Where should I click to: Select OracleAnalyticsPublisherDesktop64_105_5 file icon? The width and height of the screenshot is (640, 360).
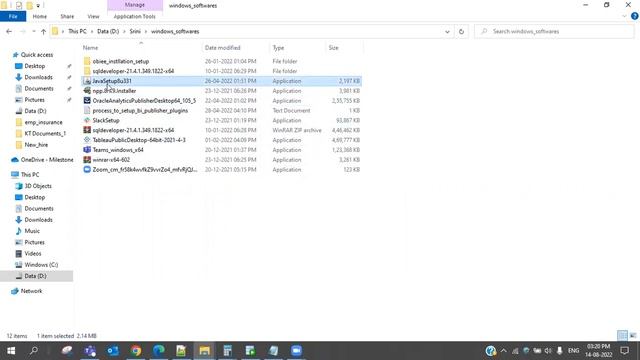[87, 100]
